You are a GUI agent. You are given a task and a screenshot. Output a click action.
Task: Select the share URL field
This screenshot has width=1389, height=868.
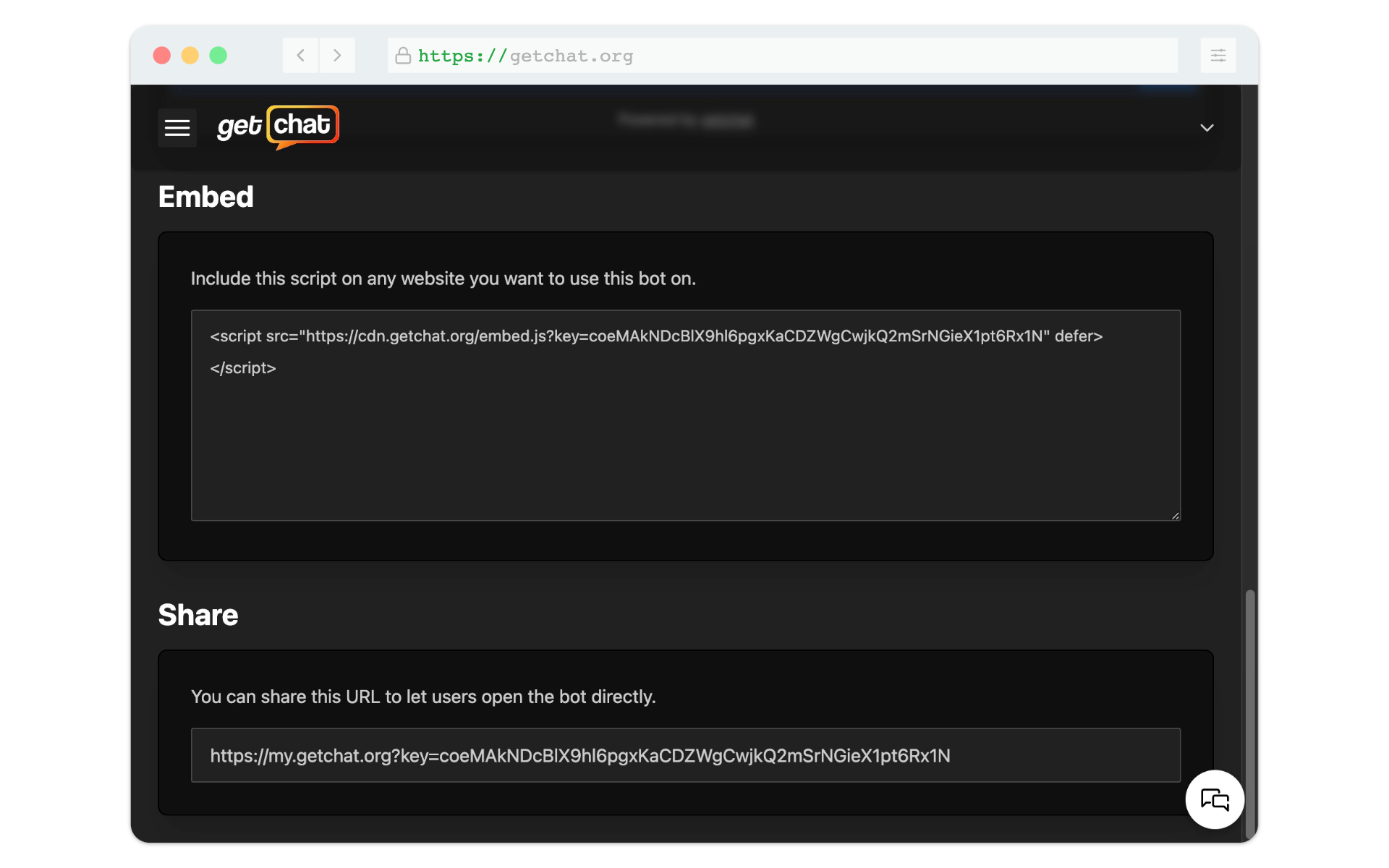tap(686, 755)
